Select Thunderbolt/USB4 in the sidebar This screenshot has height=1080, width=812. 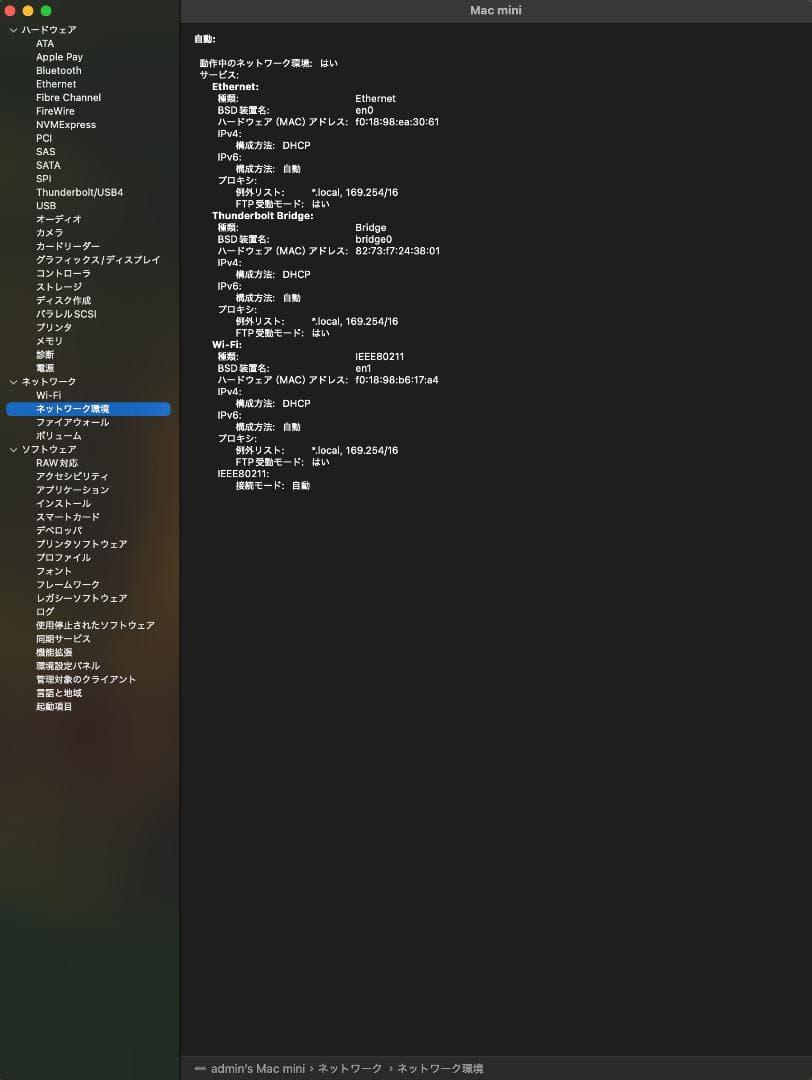[x=79, y=192]
